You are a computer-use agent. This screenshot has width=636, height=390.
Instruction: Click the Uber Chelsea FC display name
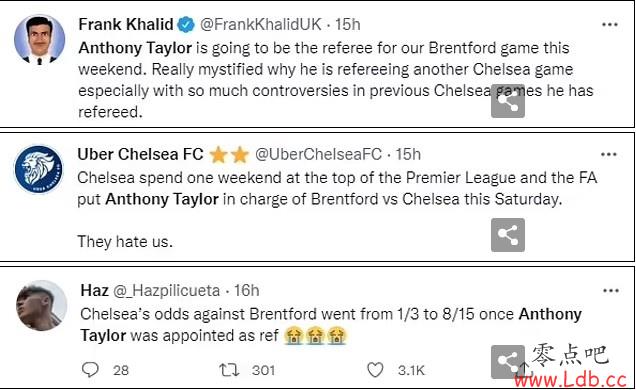click(x=140, y=154)
